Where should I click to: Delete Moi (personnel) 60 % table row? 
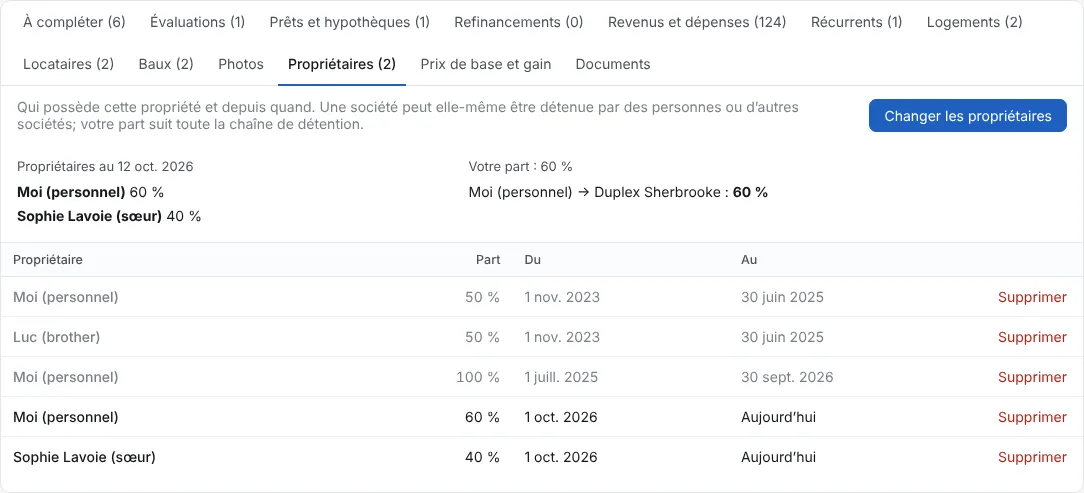[x=1032, y=418]
